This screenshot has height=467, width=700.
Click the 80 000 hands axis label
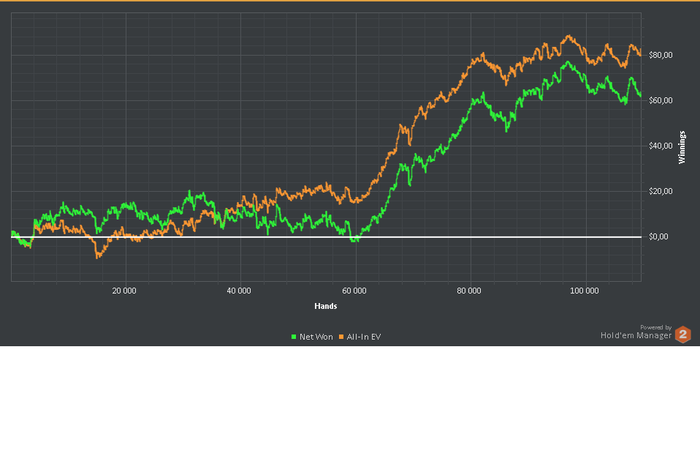click(469, 291)
